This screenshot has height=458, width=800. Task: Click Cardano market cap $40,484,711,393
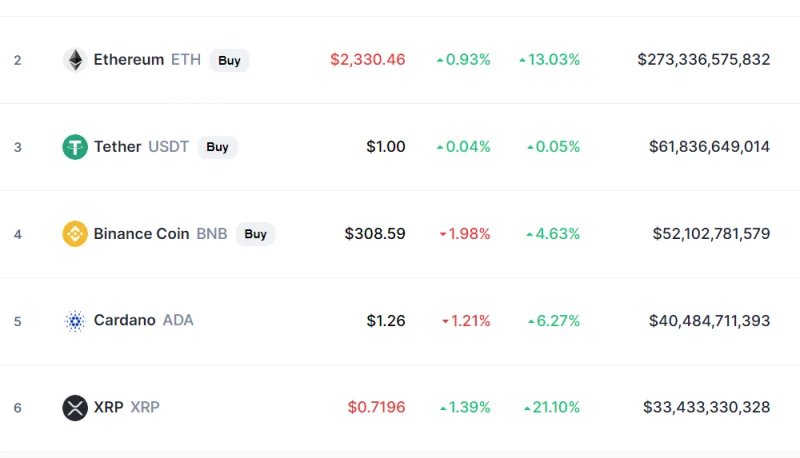(x=709, y=320)
